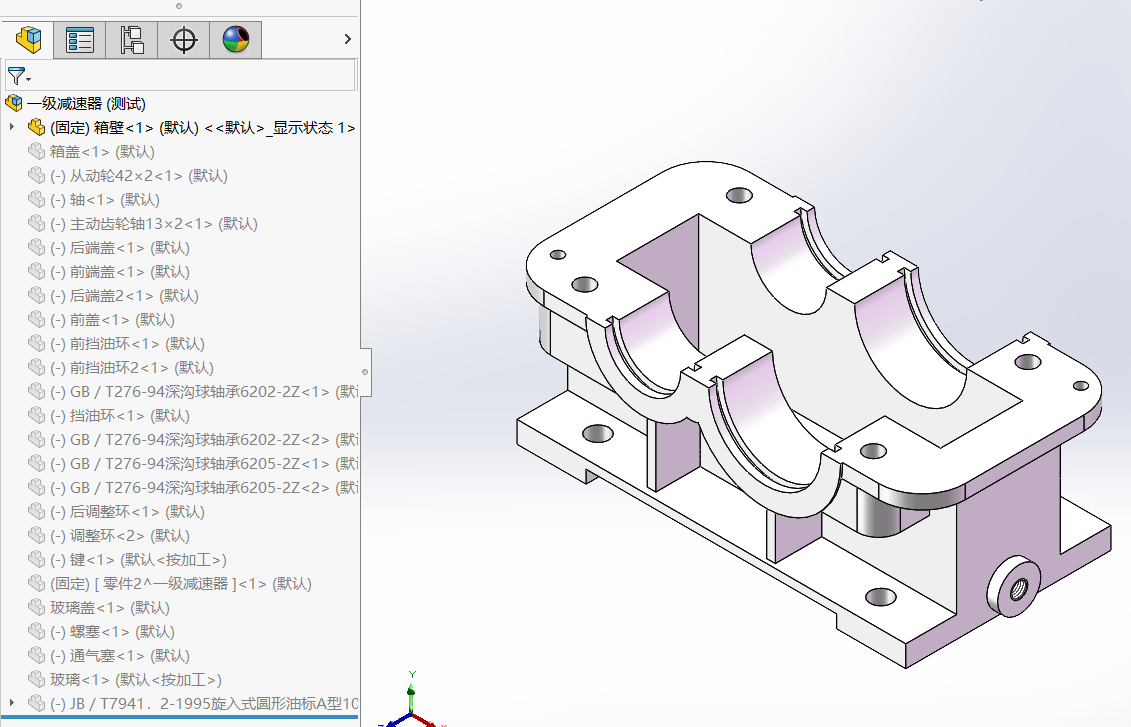Select the 螺塞<1> part icon
This screenshot has height=727, width=1131.
click(x=35, y=631)
